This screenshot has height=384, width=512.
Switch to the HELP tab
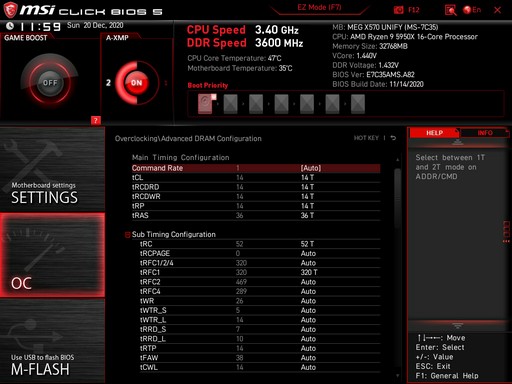click(x=434, y=133)
